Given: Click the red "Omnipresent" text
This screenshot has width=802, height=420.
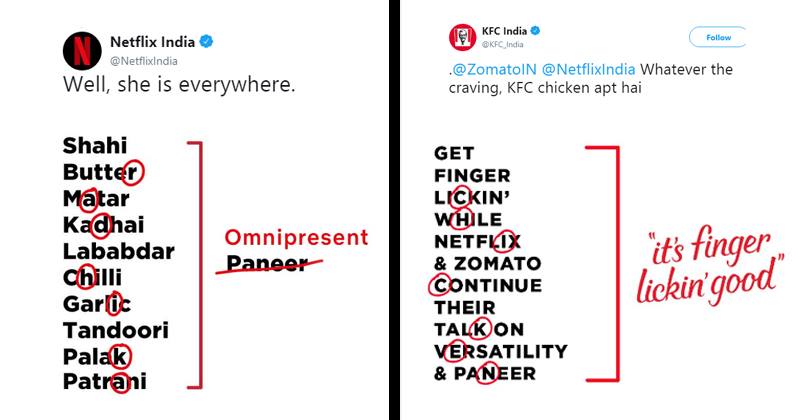Looking at the screenshot, I should [x=296, y=237].
